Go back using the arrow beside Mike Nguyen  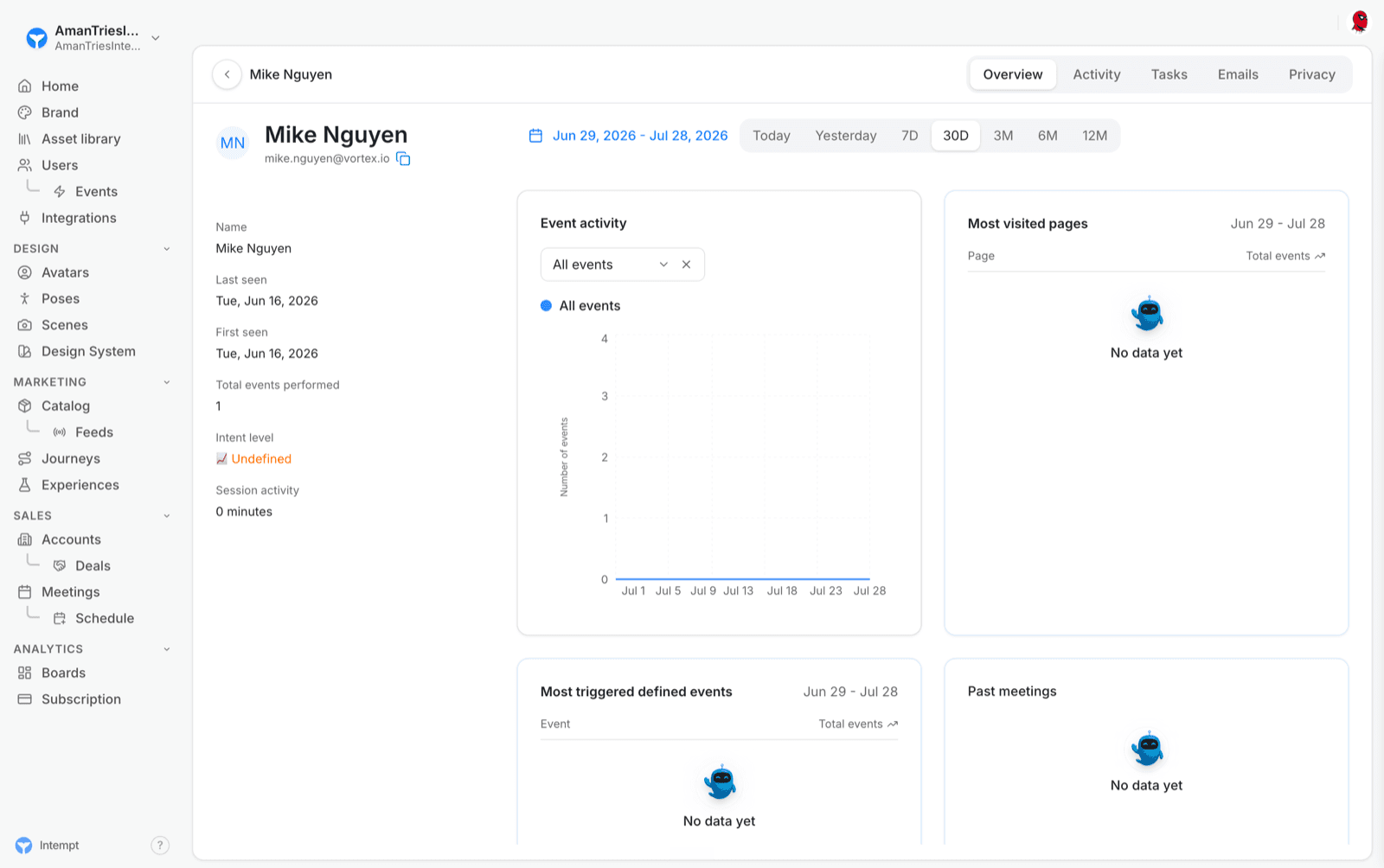point(227,74)
